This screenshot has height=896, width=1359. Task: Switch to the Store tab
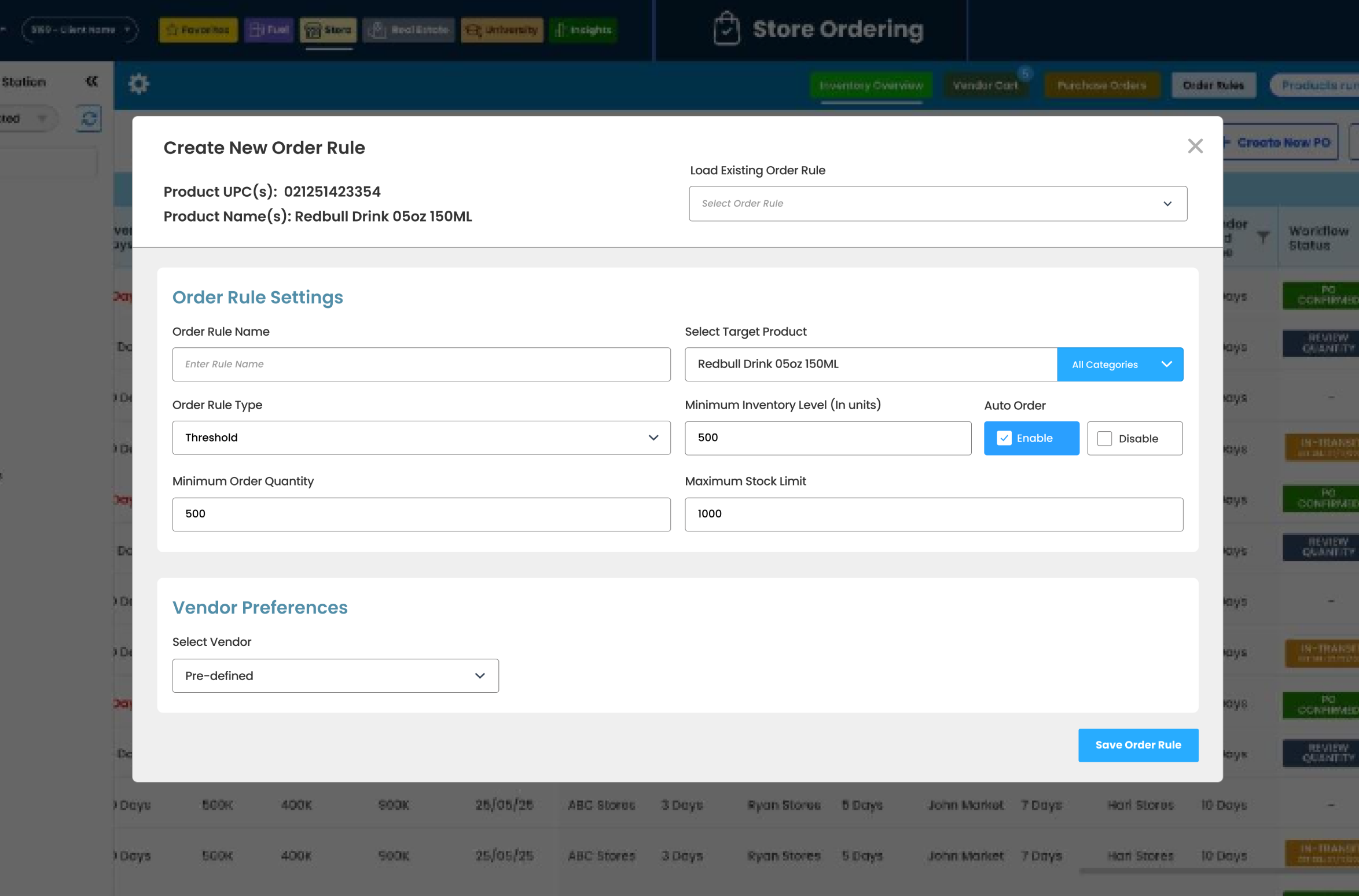coord(328,30)
